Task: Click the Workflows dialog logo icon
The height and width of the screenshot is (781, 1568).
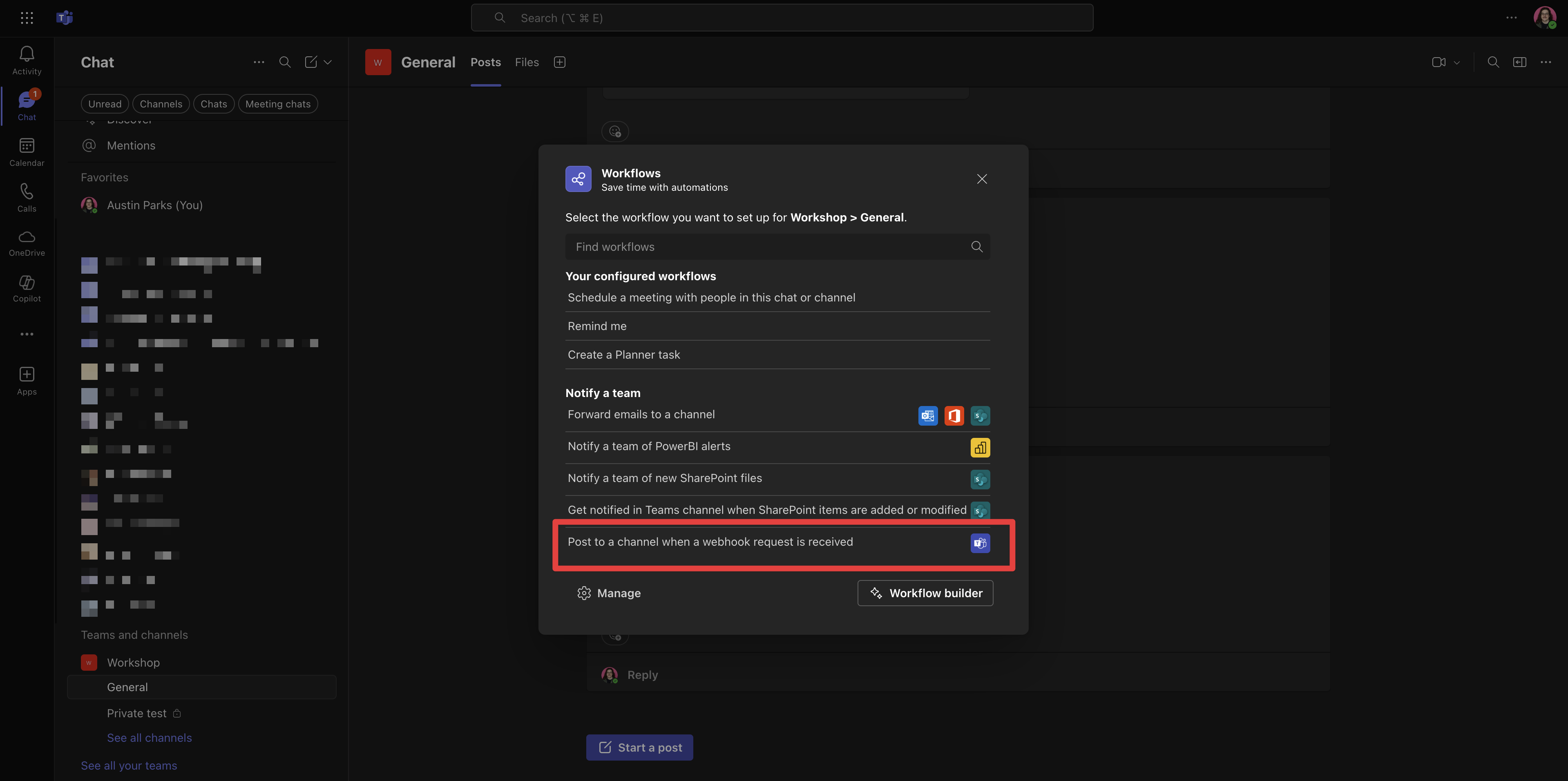Action: [x=578, y=179]
